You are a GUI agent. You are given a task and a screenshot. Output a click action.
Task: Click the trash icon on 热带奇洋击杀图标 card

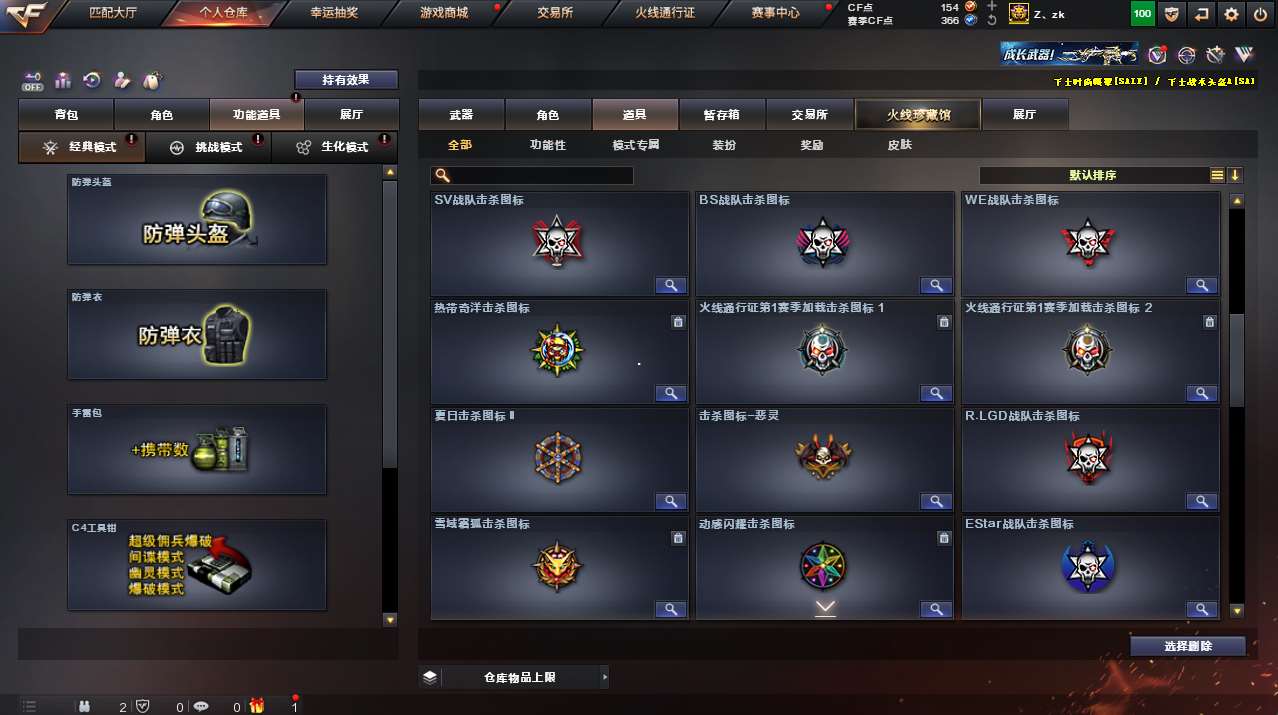click(x=677, y=322)
